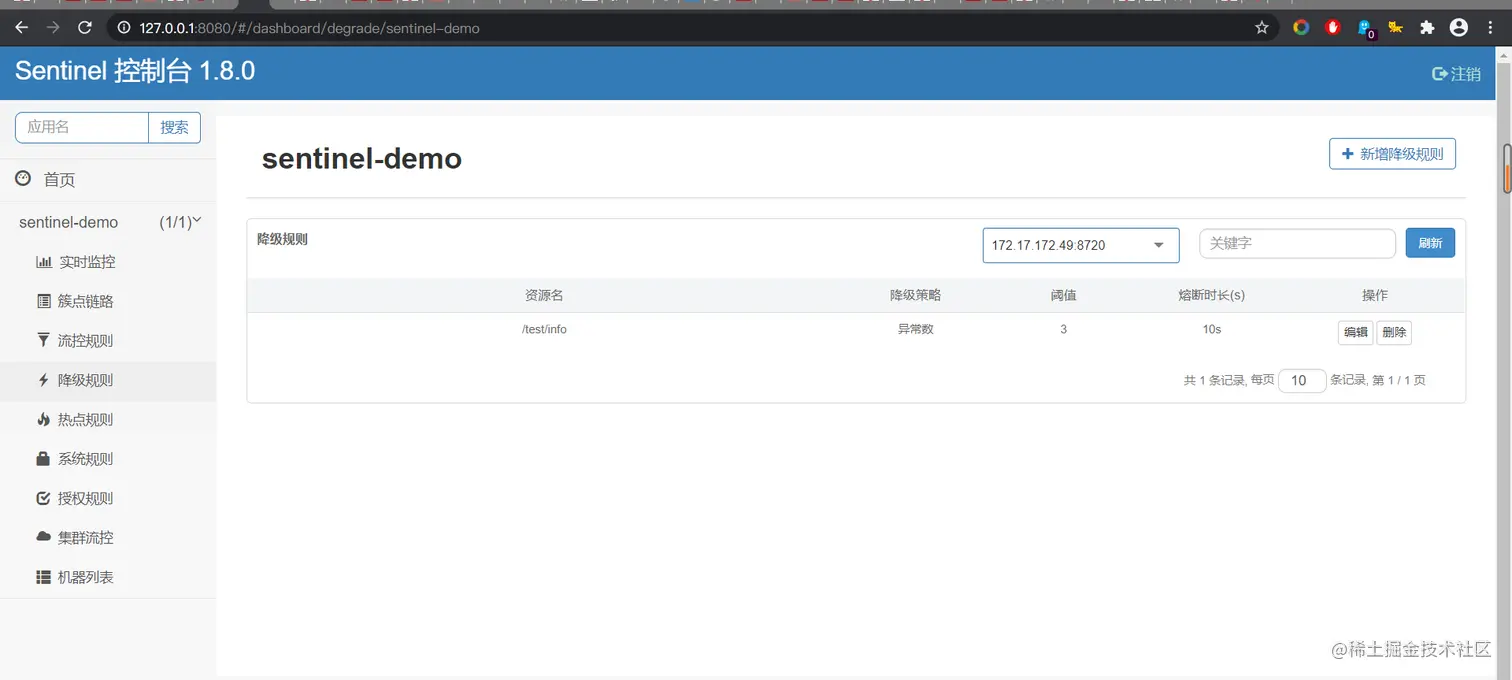Viewport: 1512px width, 680px height.
Task: Click the browser forward arrow
Action: tap(53, 28)
